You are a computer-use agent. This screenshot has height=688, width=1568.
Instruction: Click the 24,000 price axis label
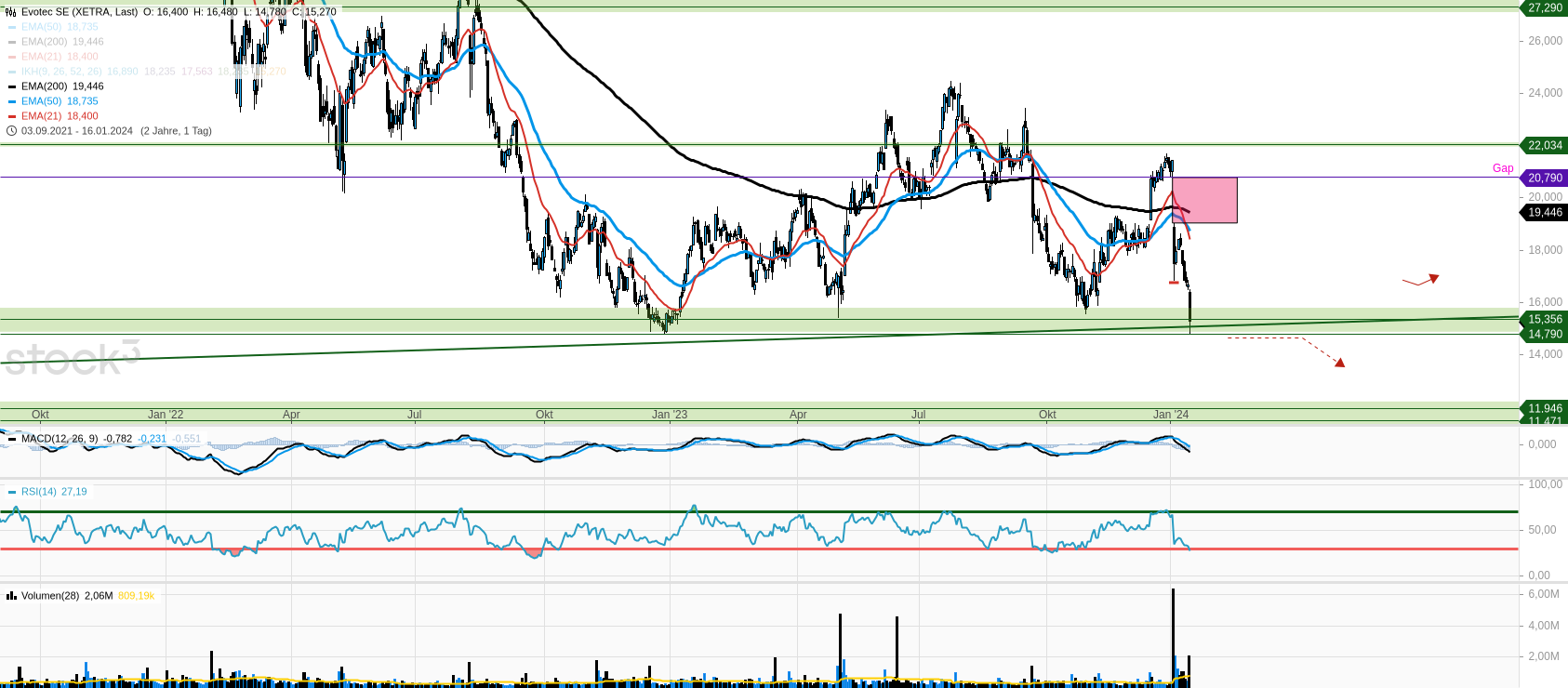1546,93
